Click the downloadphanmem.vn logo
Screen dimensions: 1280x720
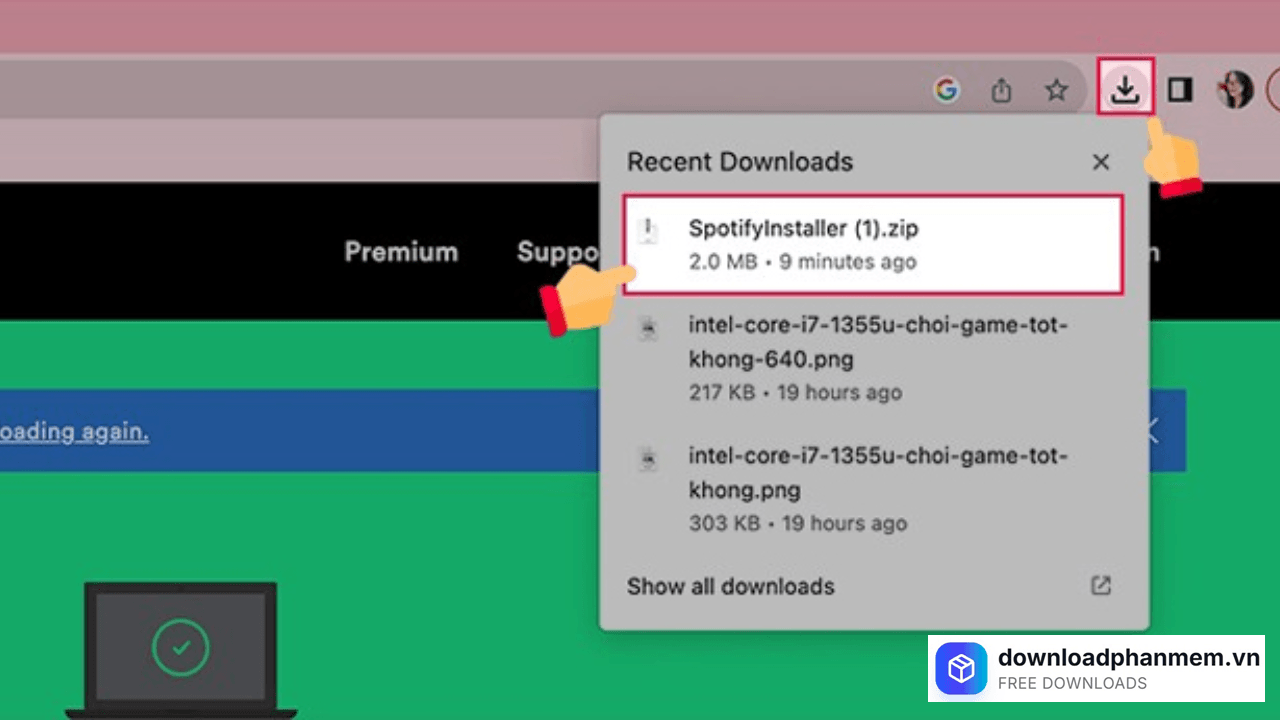pos(961,668)
